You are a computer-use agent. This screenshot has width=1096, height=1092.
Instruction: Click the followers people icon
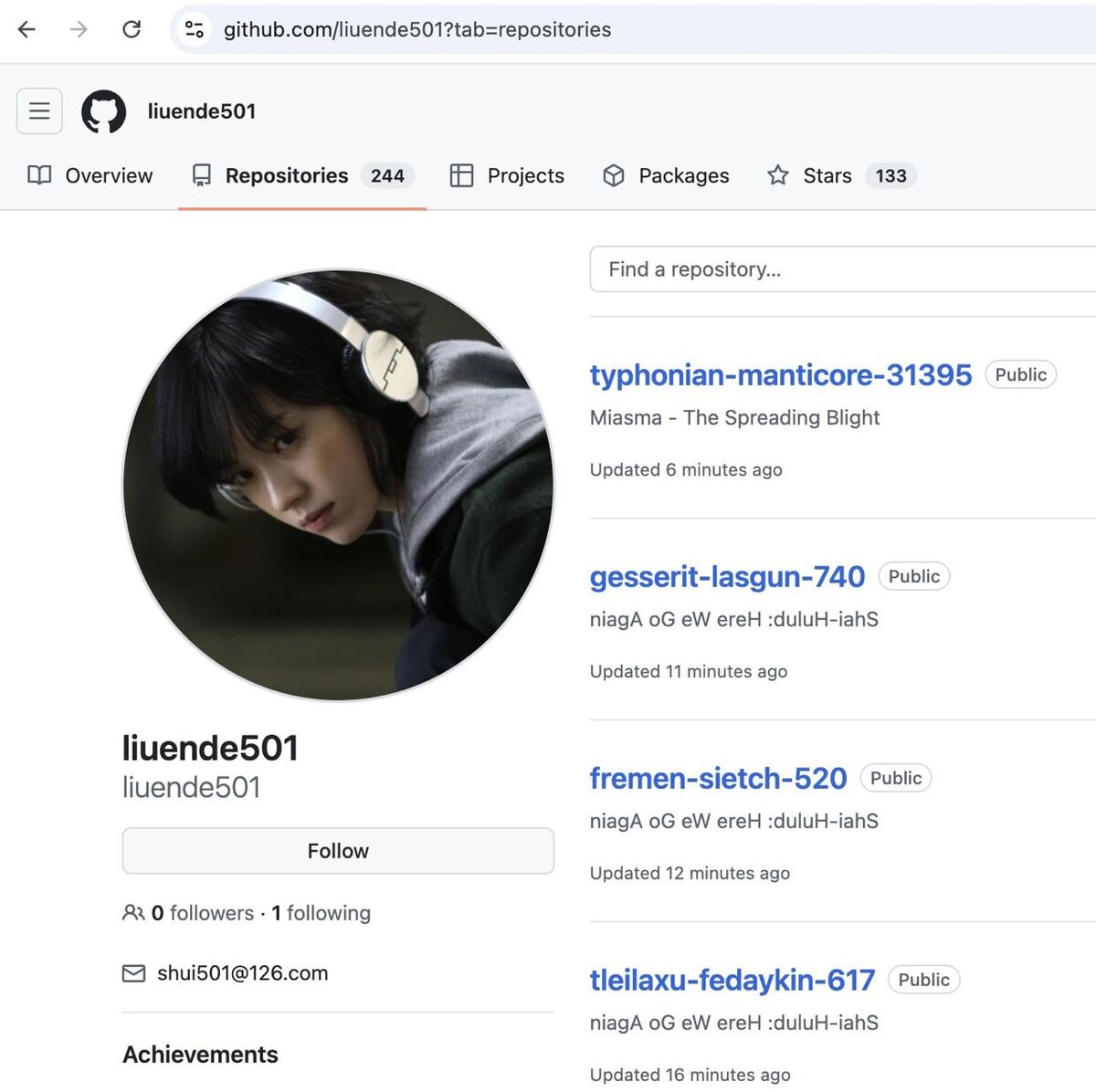coord(133,913)
